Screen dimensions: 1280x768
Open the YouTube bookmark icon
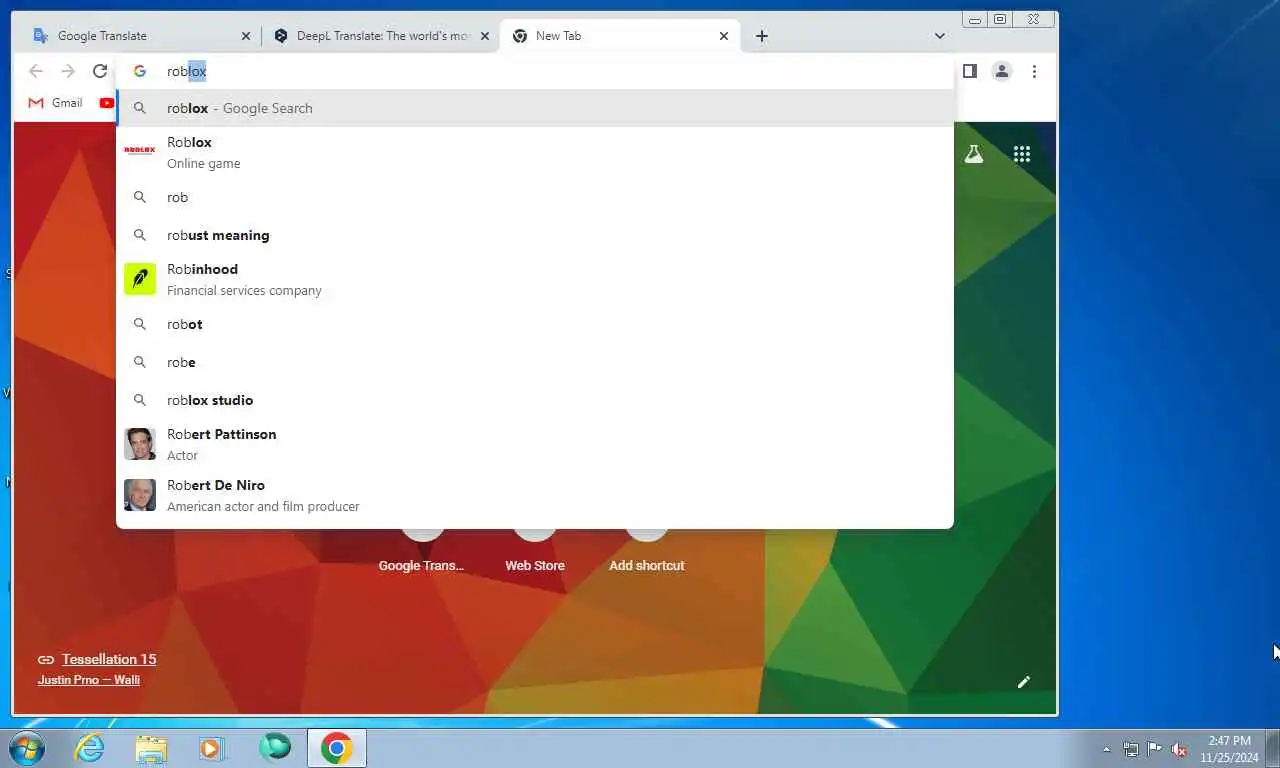pyautogui.click(x=107, y=102)
